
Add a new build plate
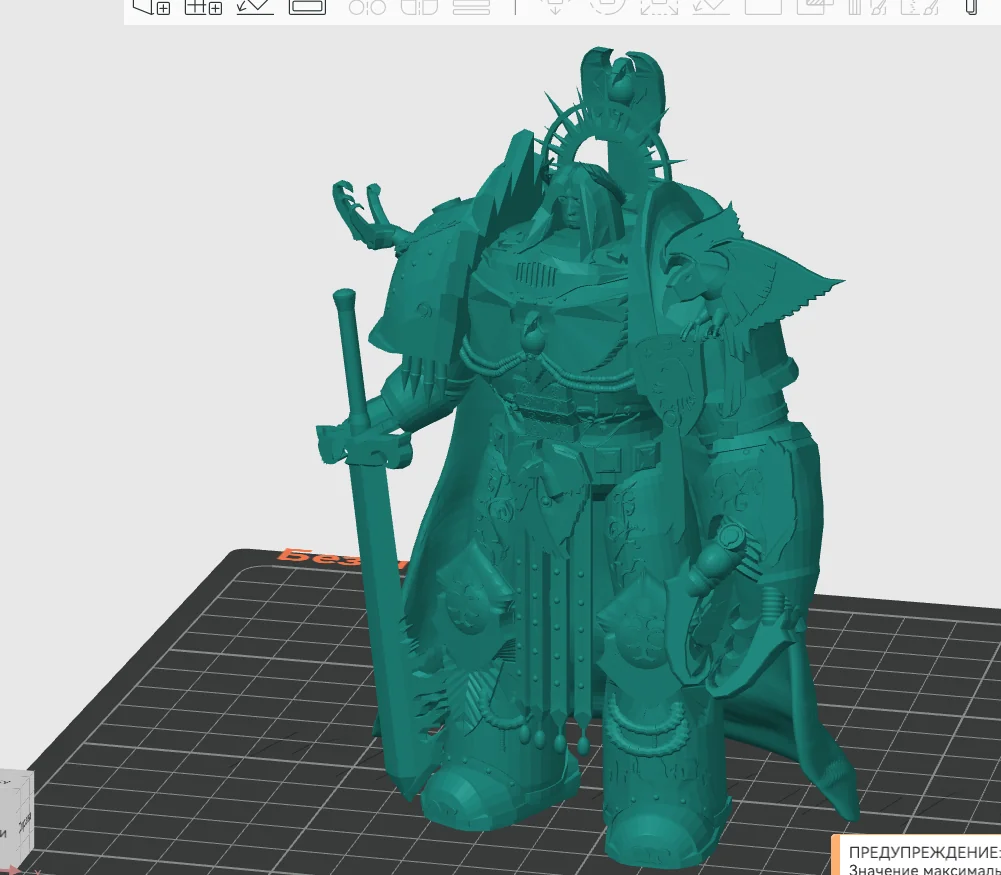(204, 7)
